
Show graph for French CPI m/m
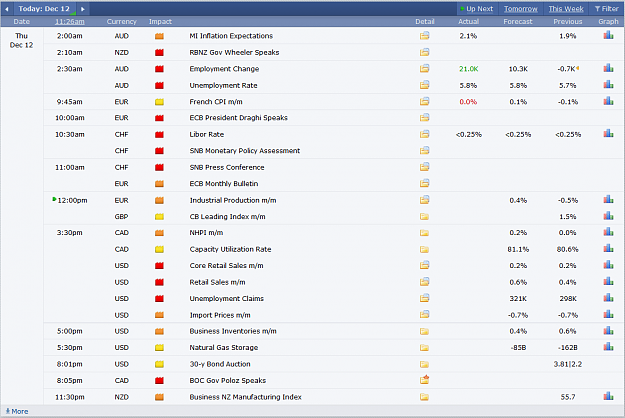(x=608, y=101)
